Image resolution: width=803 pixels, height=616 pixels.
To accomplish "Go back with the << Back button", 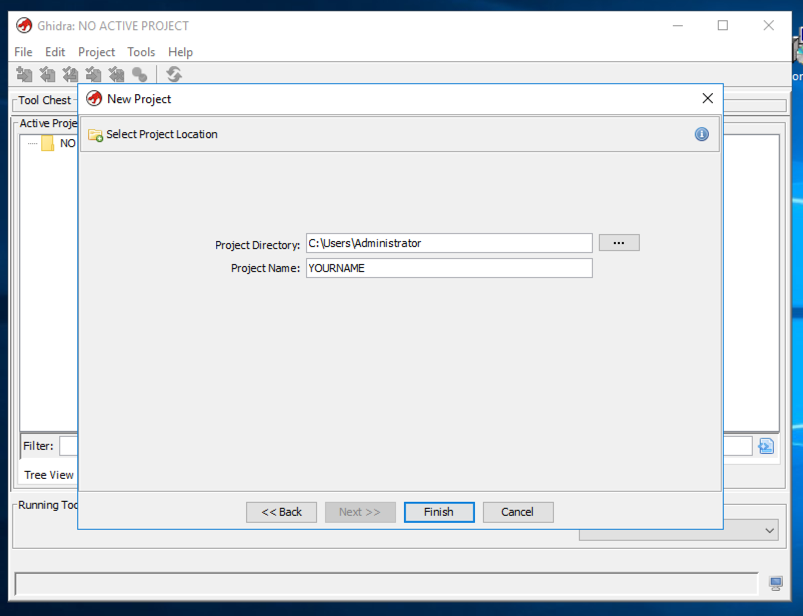I will [x=281, y=512].
